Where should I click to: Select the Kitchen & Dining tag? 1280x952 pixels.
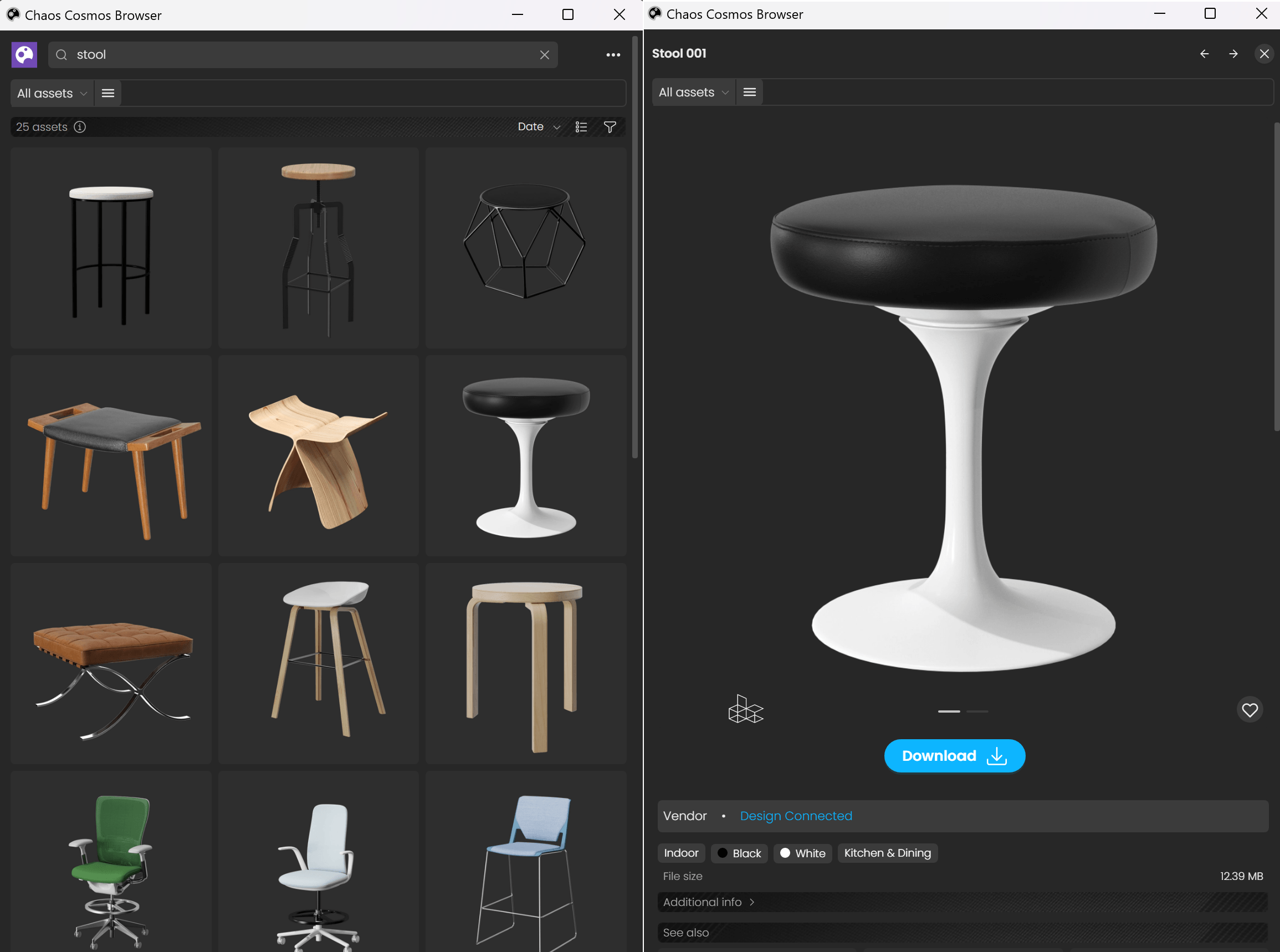[x=887, y=853]
